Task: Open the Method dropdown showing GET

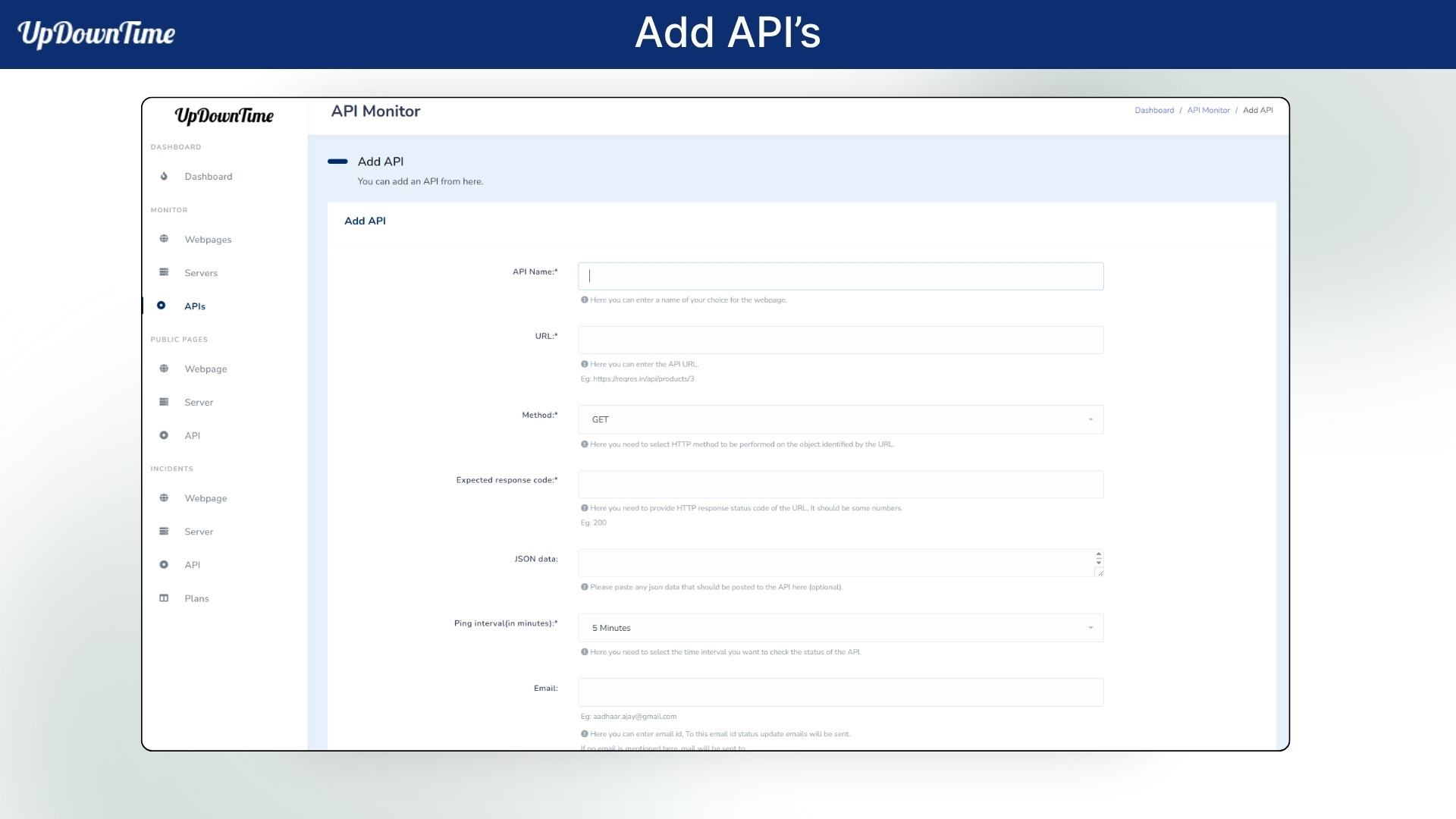Action: click(840, 419)
